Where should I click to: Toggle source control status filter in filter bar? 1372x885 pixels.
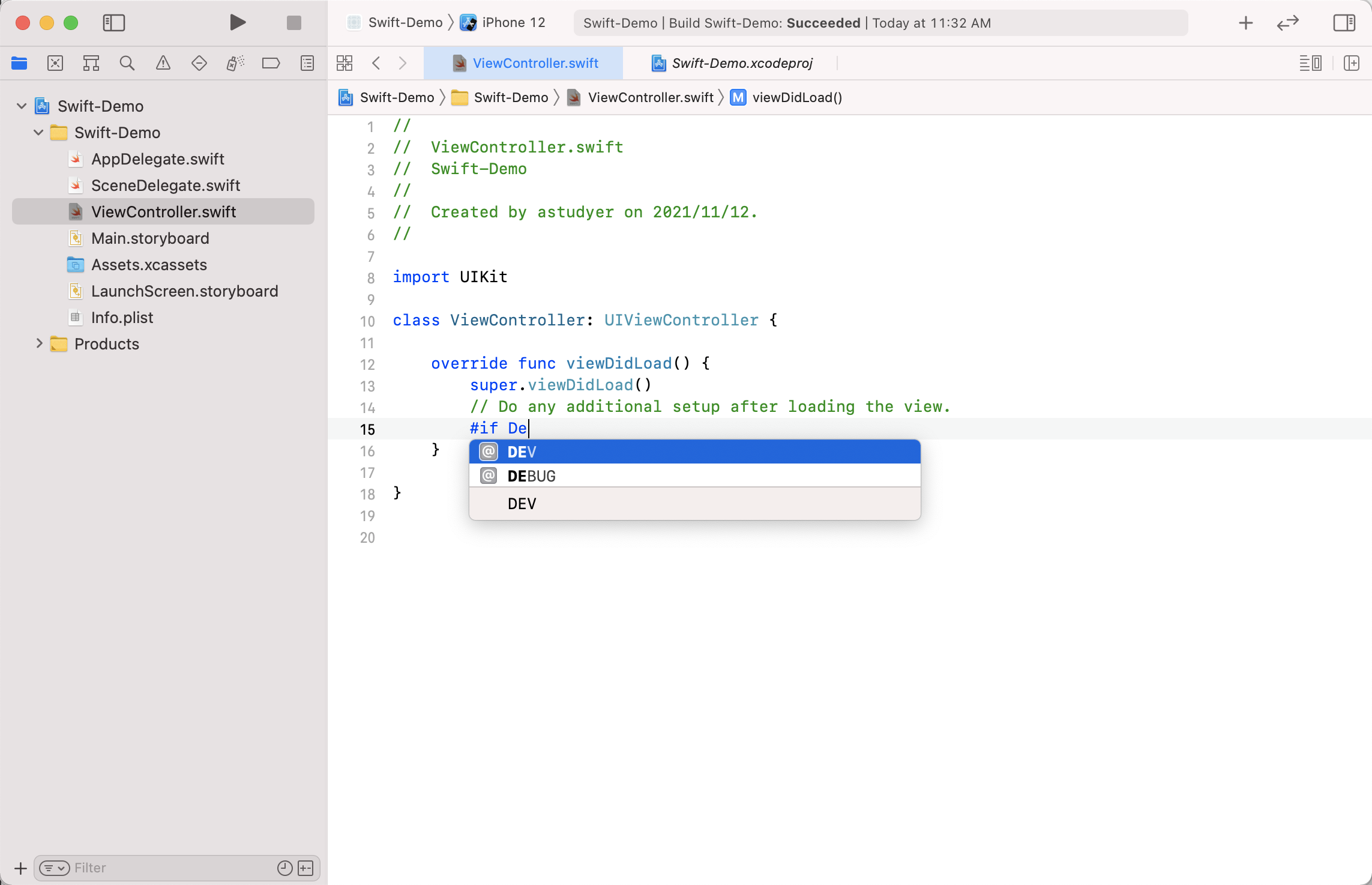[x=305, y=868]
